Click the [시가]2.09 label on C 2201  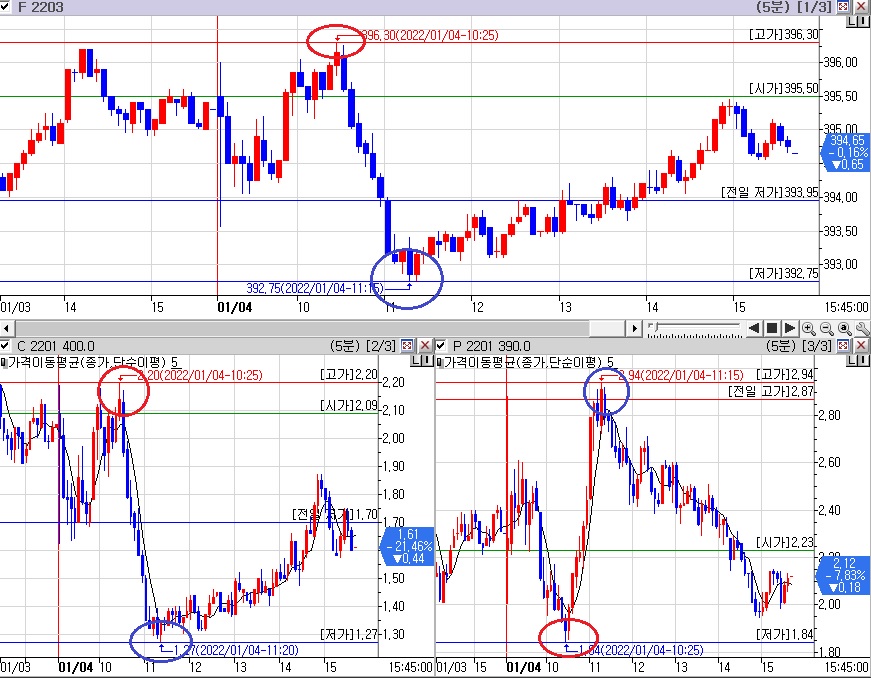click(349, 406)
